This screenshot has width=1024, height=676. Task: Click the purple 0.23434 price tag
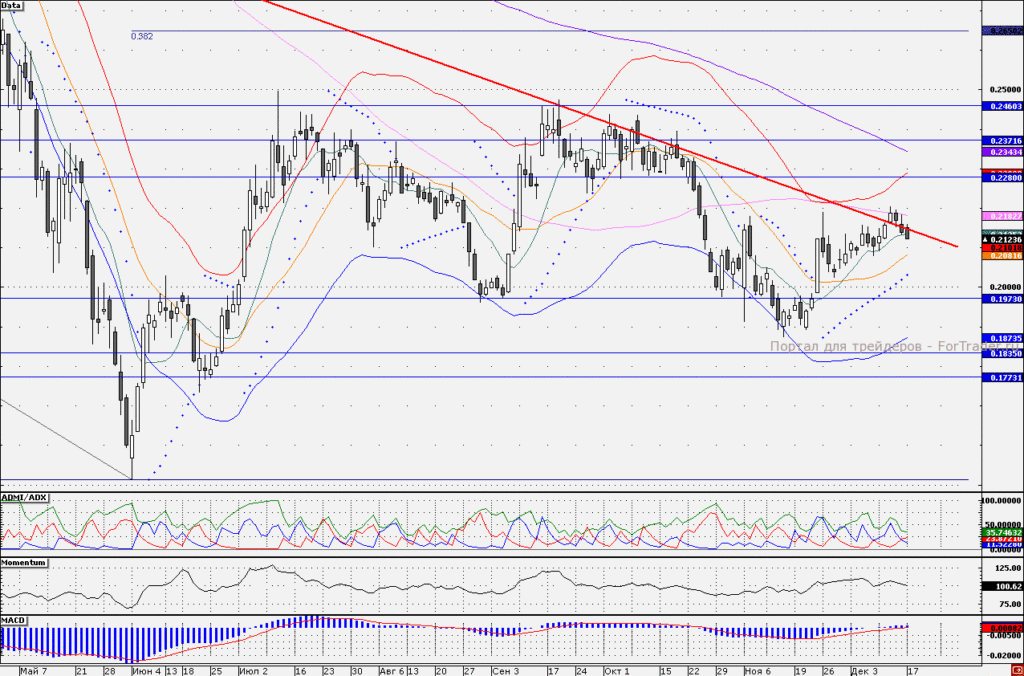[1002, 152]
